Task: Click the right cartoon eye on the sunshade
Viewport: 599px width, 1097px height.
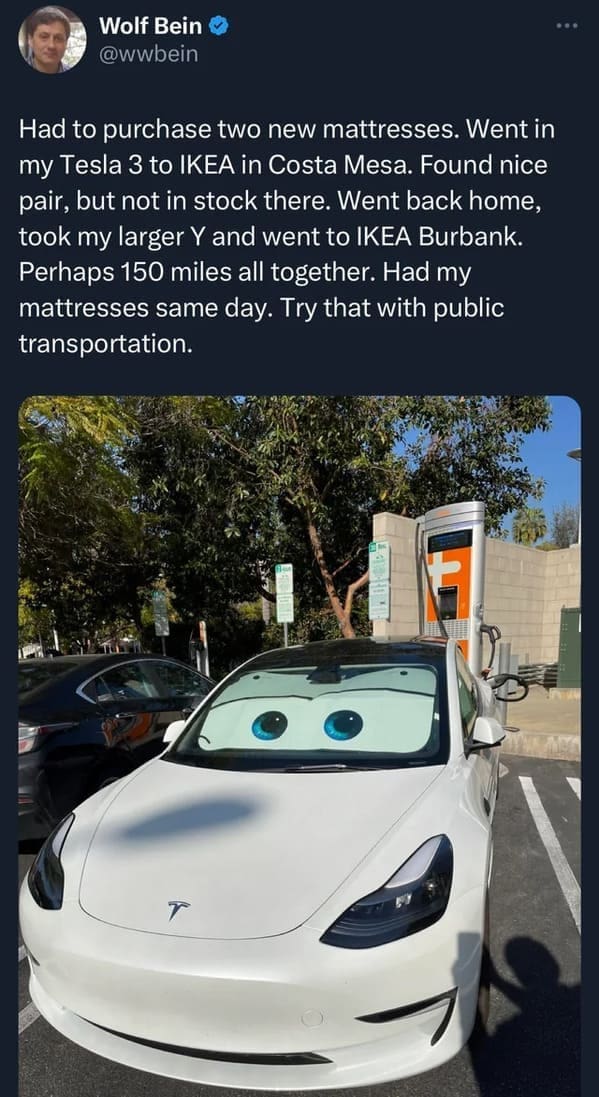Action: pos(343,724)
